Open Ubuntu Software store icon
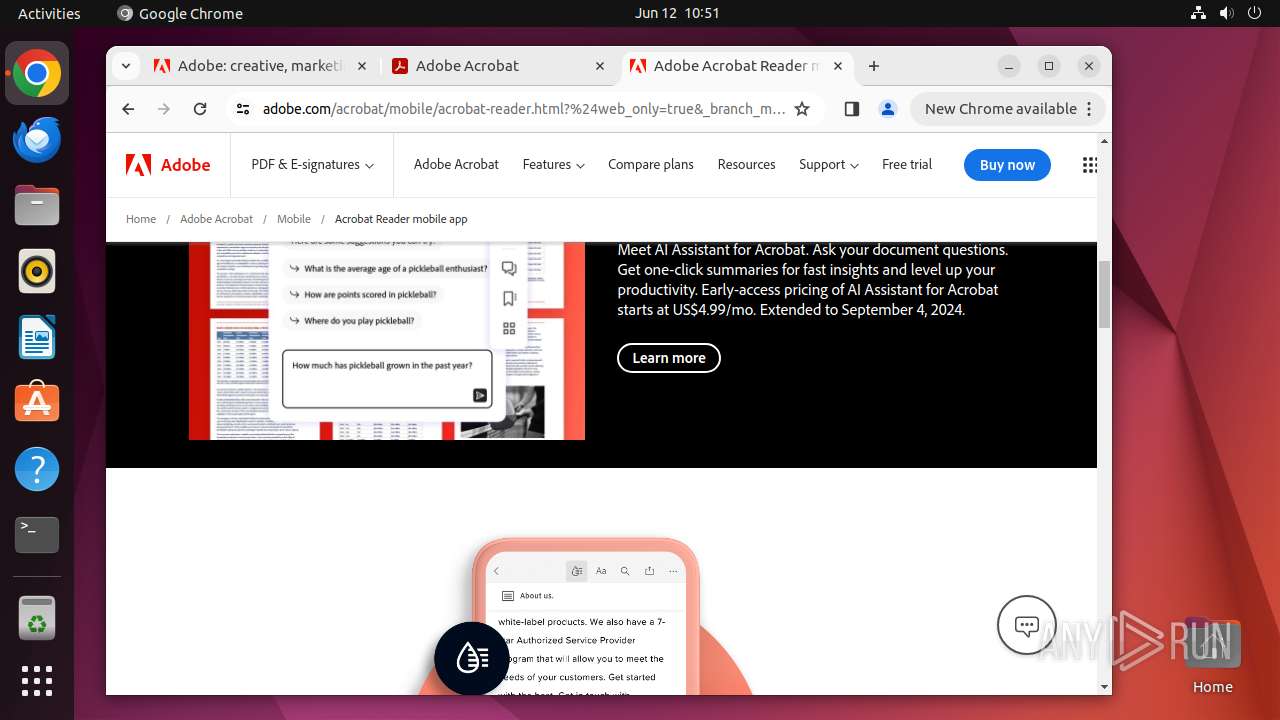Image resolution: width=1280 pixels, height=720 pixels. (x=37, y=402)
